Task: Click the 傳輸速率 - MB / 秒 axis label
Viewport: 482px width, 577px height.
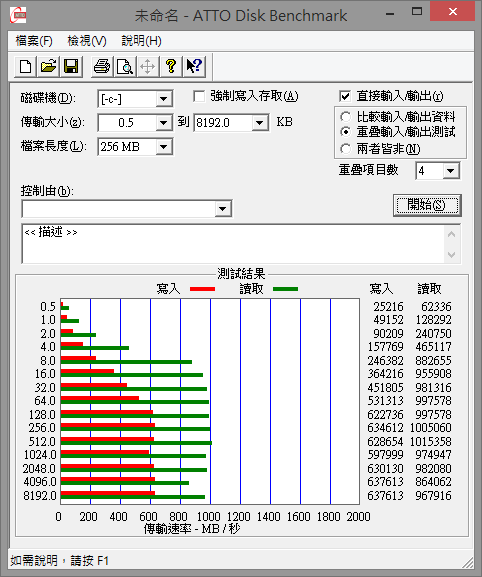Action: (192, 529)
